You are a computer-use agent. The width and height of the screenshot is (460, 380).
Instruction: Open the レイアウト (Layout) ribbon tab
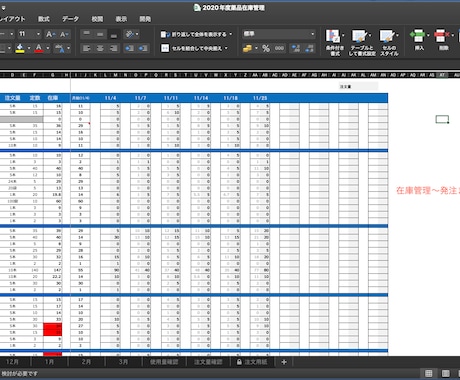[12, 19]
